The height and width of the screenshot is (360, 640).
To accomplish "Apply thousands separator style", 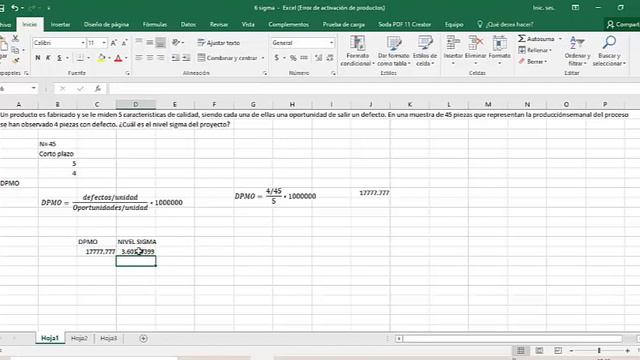I will (304, 58).
